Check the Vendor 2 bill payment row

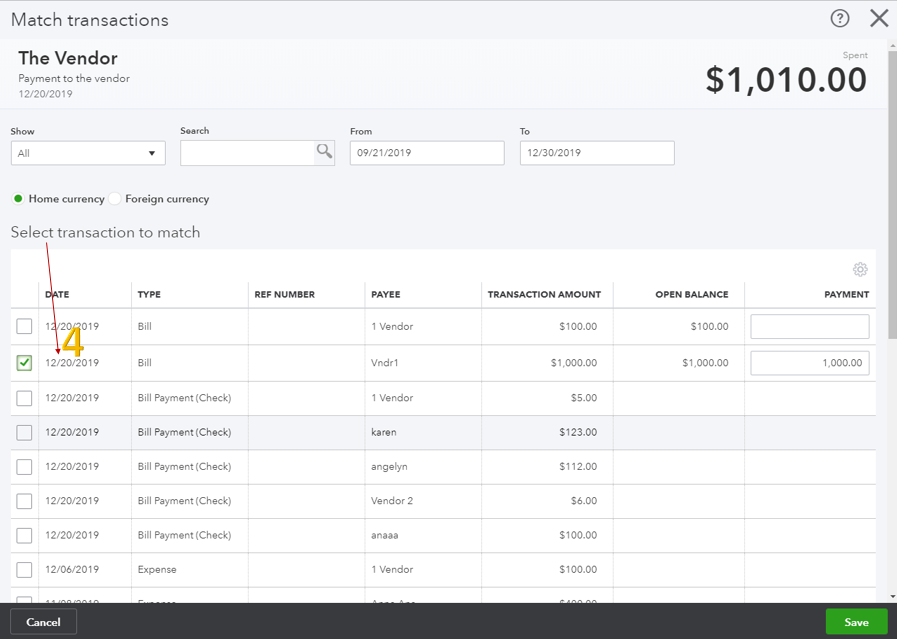24,500
